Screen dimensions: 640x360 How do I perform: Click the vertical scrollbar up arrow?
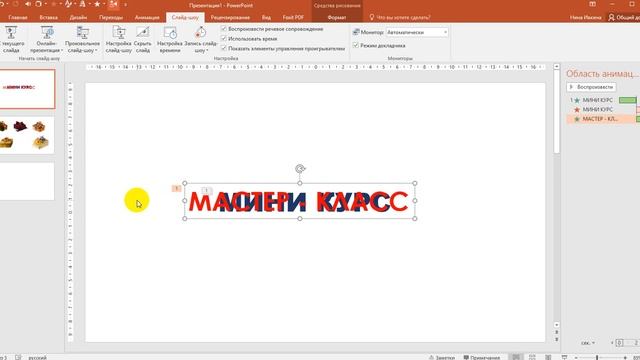(x=556, y=66)
